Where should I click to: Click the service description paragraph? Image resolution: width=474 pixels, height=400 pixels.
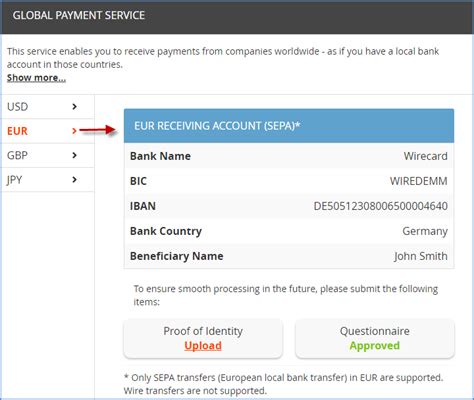coord(223,58)
